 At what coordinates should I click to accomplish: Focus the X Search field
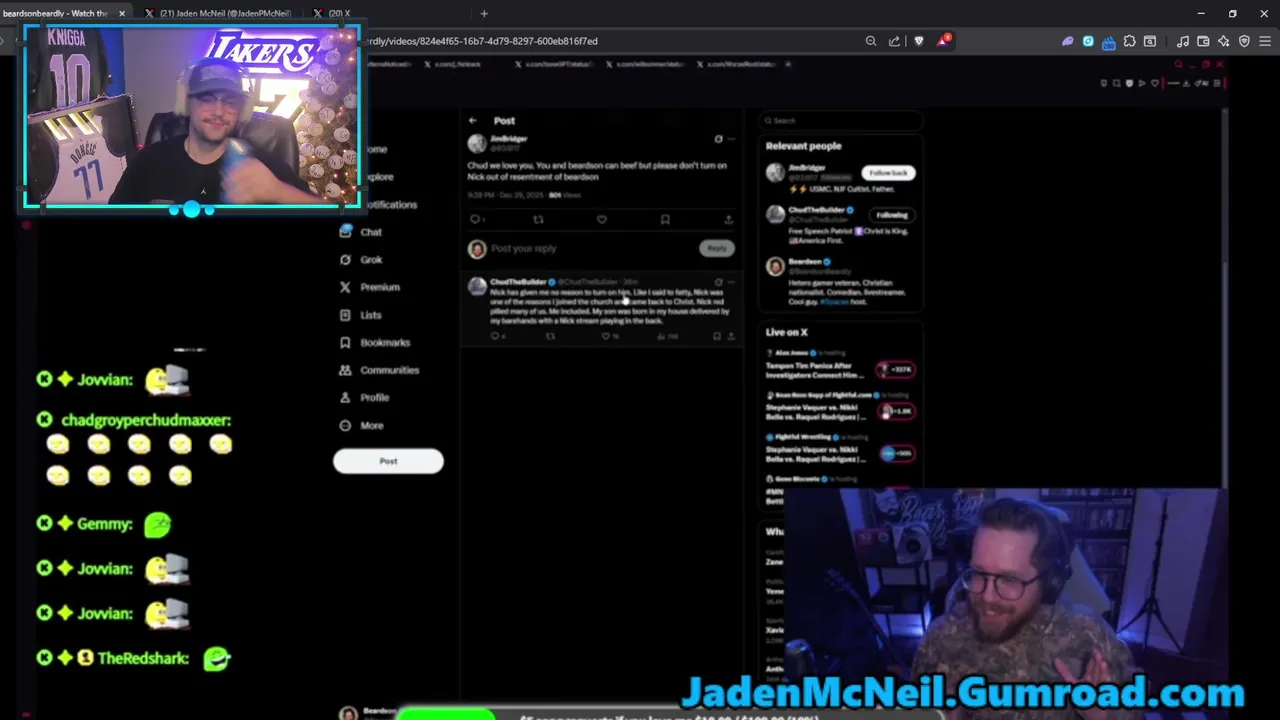point(839,120)
